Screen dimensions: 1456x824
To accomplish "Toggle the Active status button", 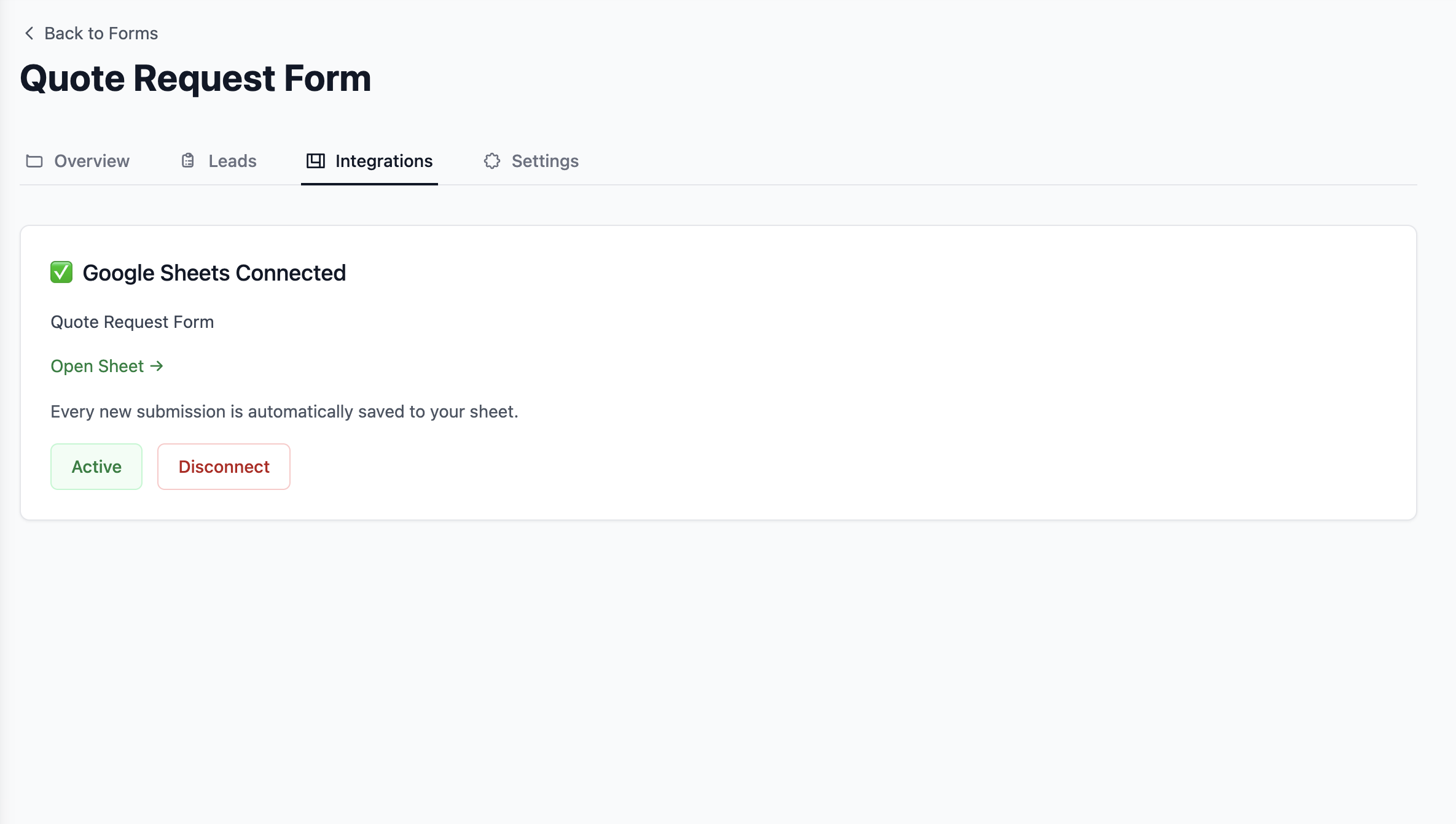I will [96, 467].
